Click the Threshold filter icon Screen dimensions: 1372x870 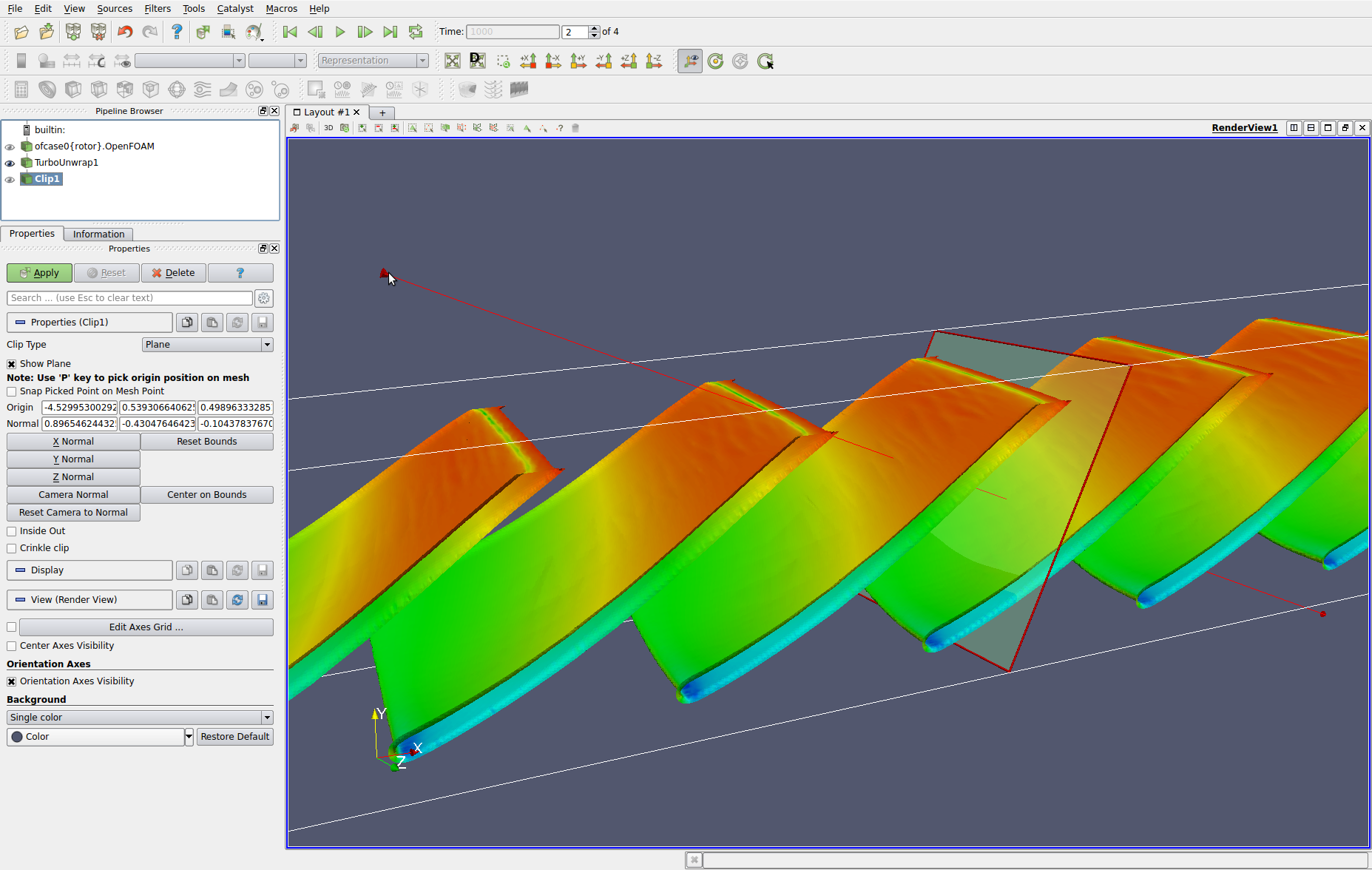(x=125, y=90)
